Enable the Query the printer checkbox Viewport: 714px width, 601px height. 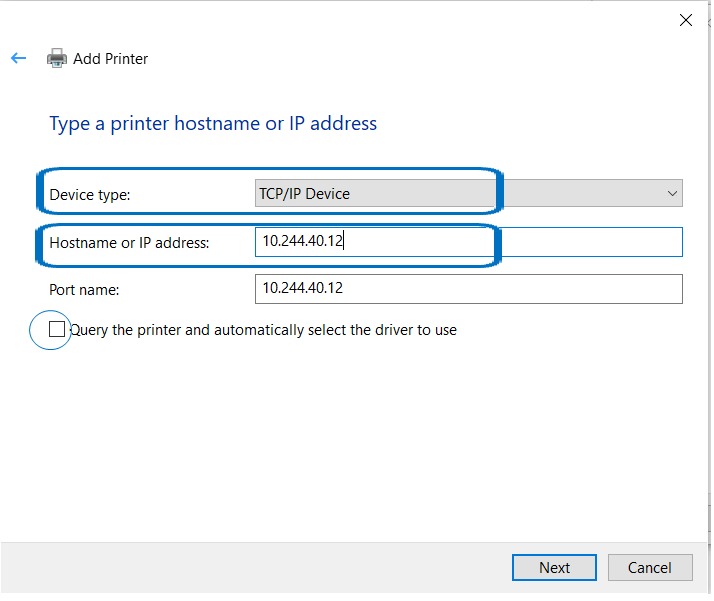point(57,329)
